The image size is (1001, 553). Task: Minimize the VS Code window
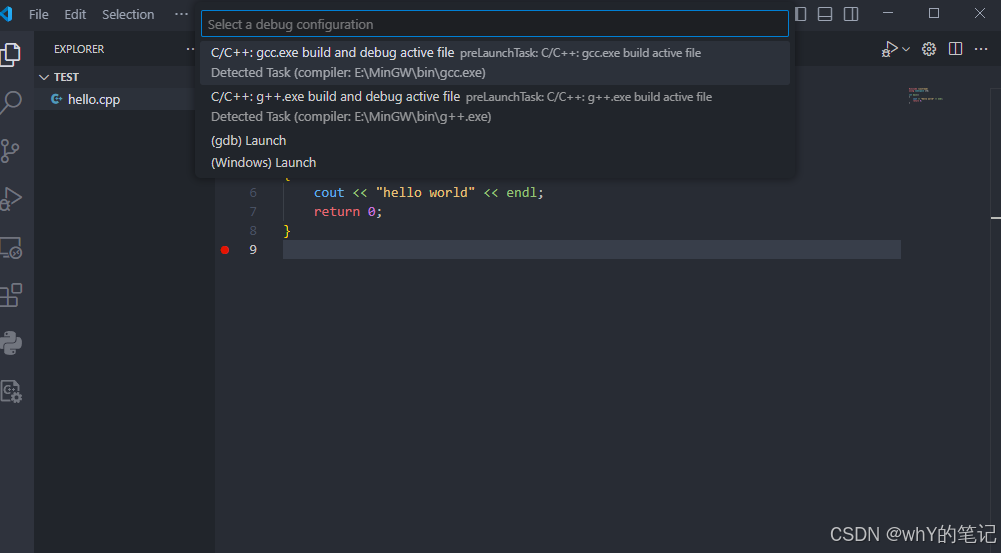[888, 13]
